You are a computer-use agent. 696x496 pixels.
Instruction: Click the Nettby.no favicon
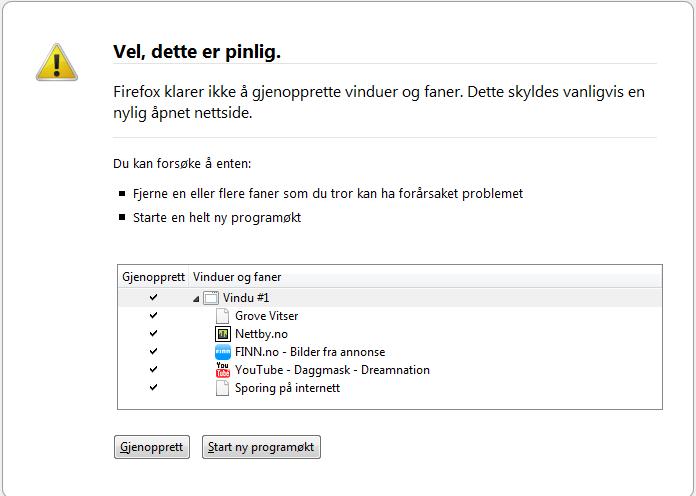(222, 334)
